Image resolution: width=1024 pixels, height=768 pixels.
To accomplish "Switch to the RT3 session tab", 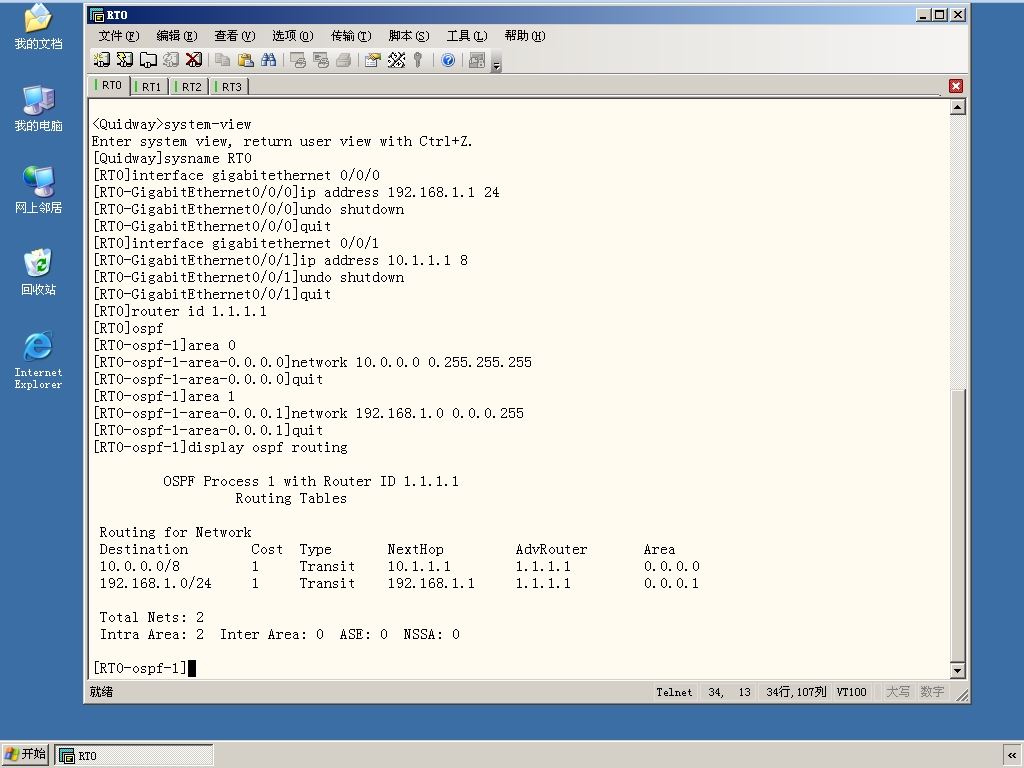I will coord(229,87).
